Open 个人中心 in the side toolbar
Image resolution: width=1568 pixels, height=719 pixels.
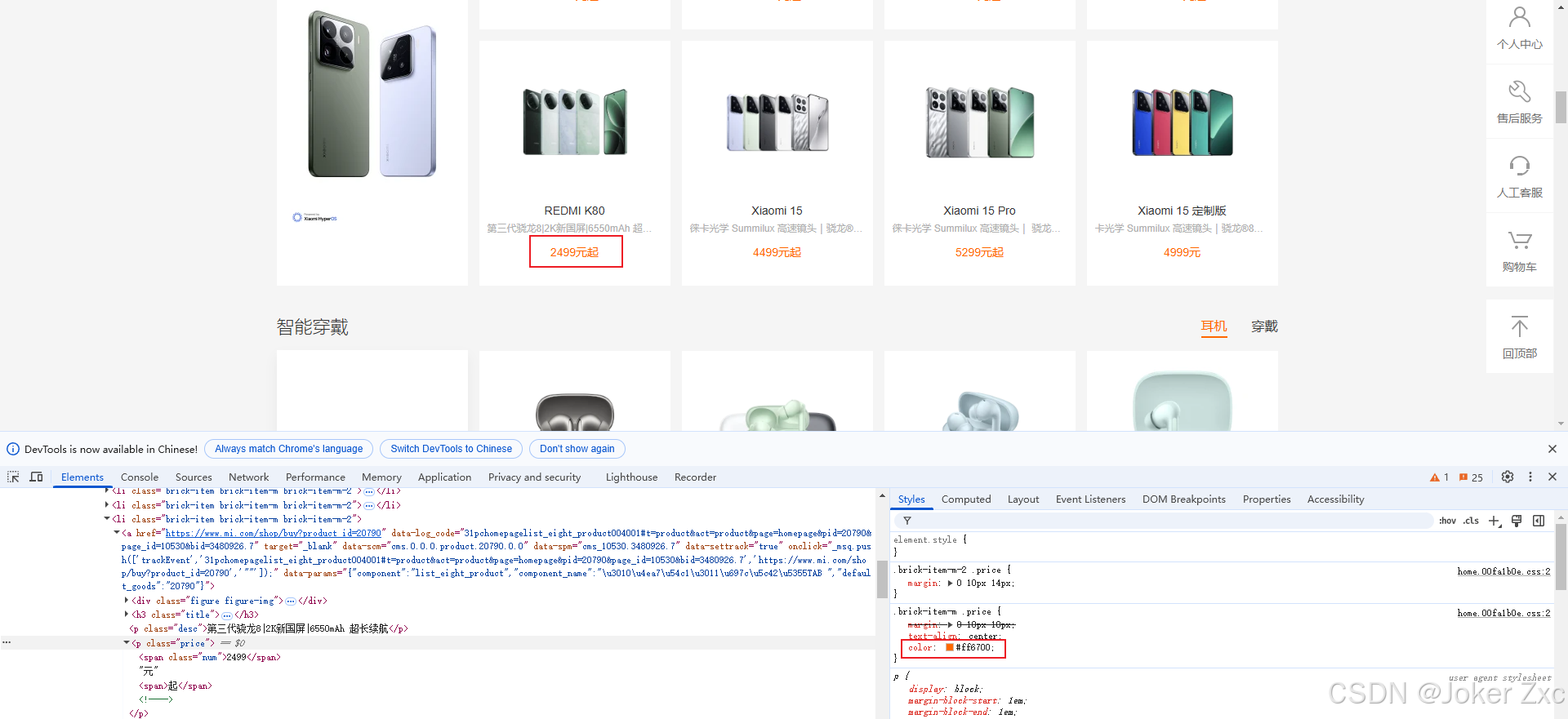1520,28
